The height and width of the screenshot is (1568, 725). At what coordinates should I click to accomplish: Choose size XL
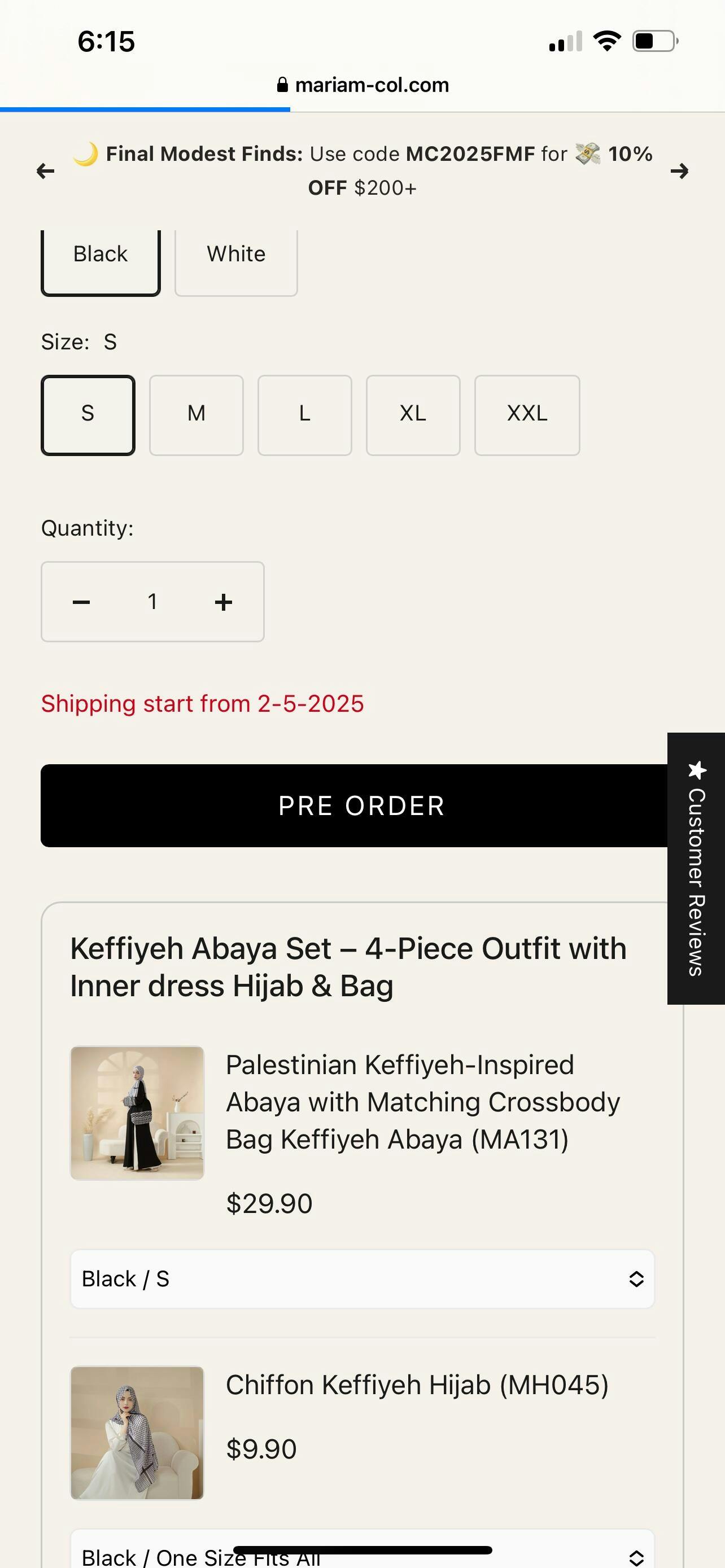tap(413, 414)
